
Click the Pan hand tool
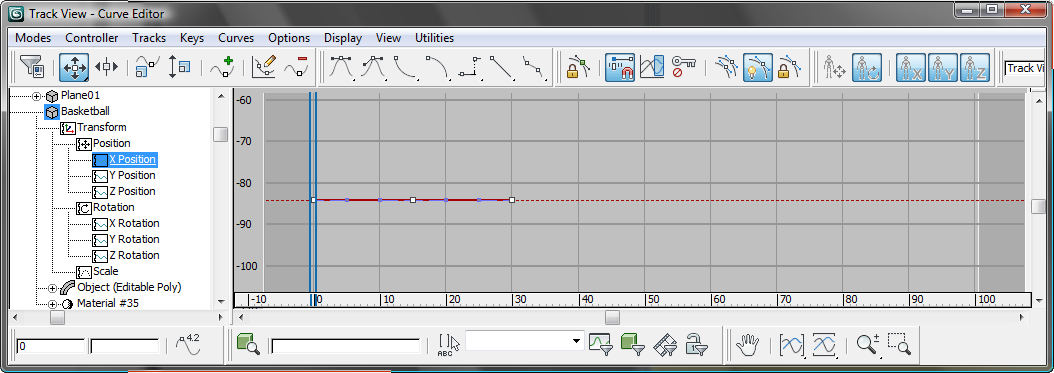pyautogui.click(x=747, y=345)
